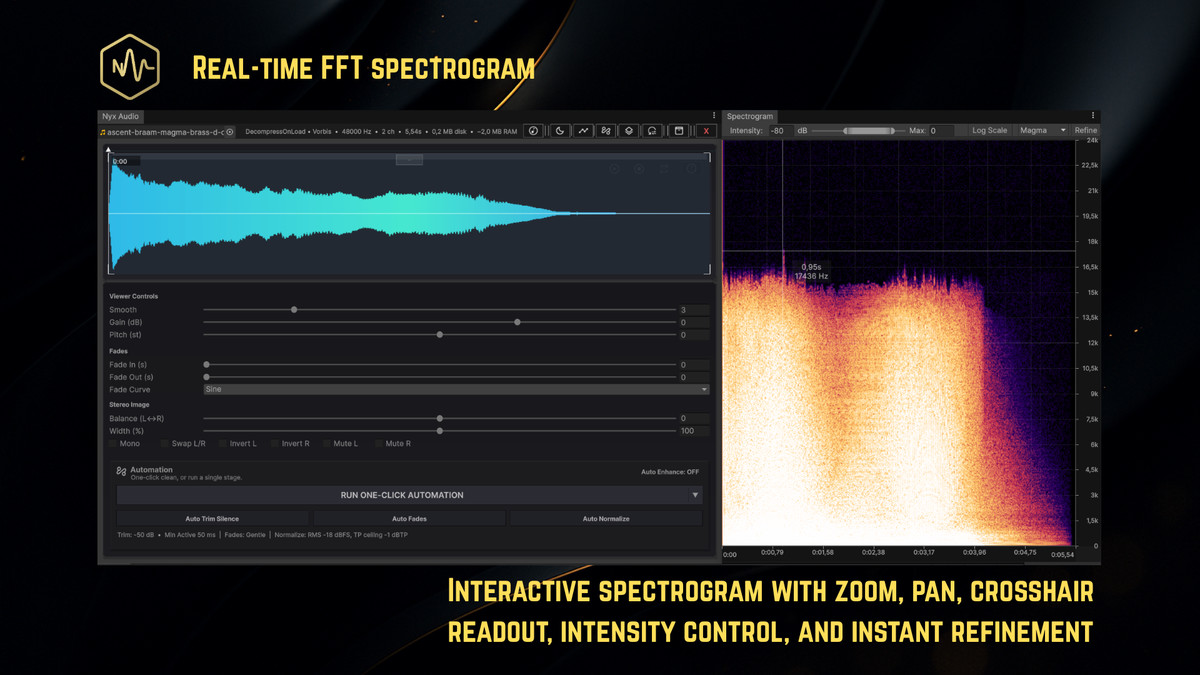The height and width of the screenshot is (675, 1200).
Task: Adjust the Intensity slider
Action: pyautogui.click(x=868, y=130)
